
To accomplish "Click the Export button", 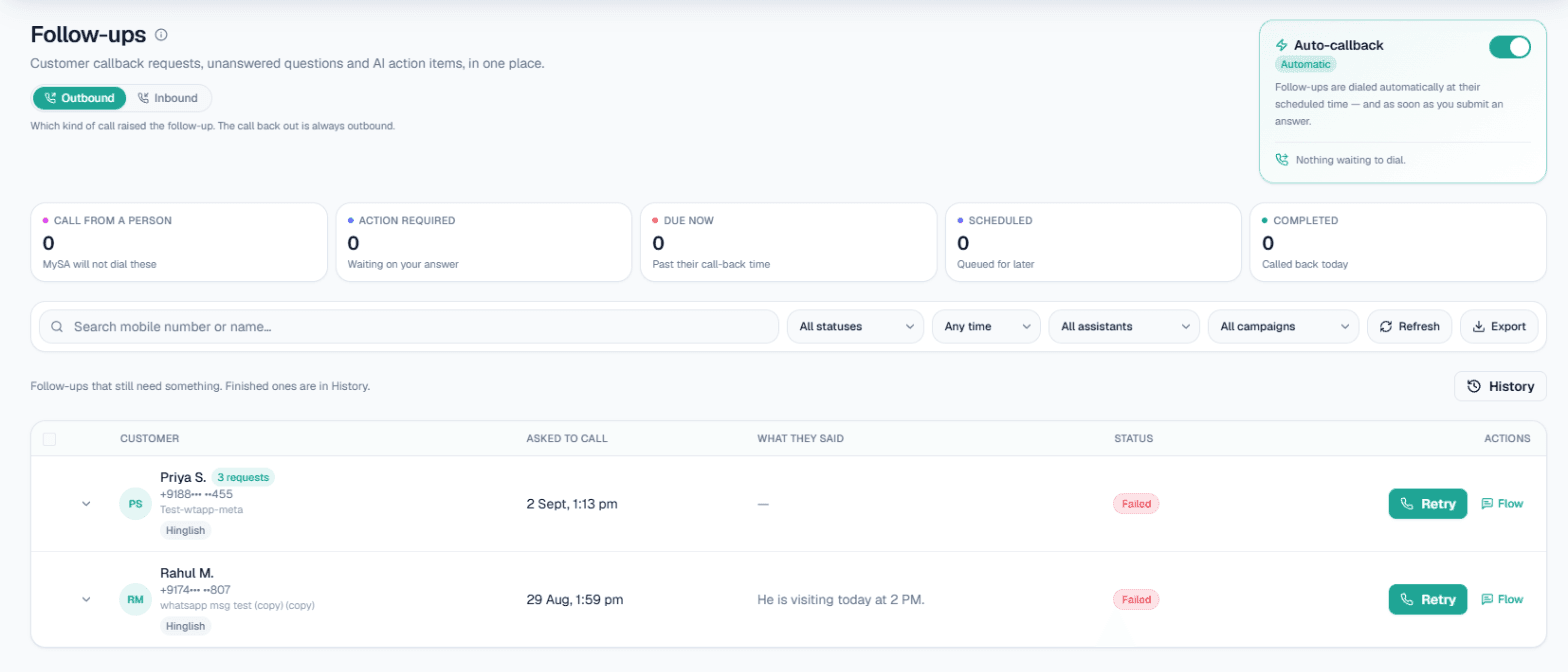I will point(1499,327).
